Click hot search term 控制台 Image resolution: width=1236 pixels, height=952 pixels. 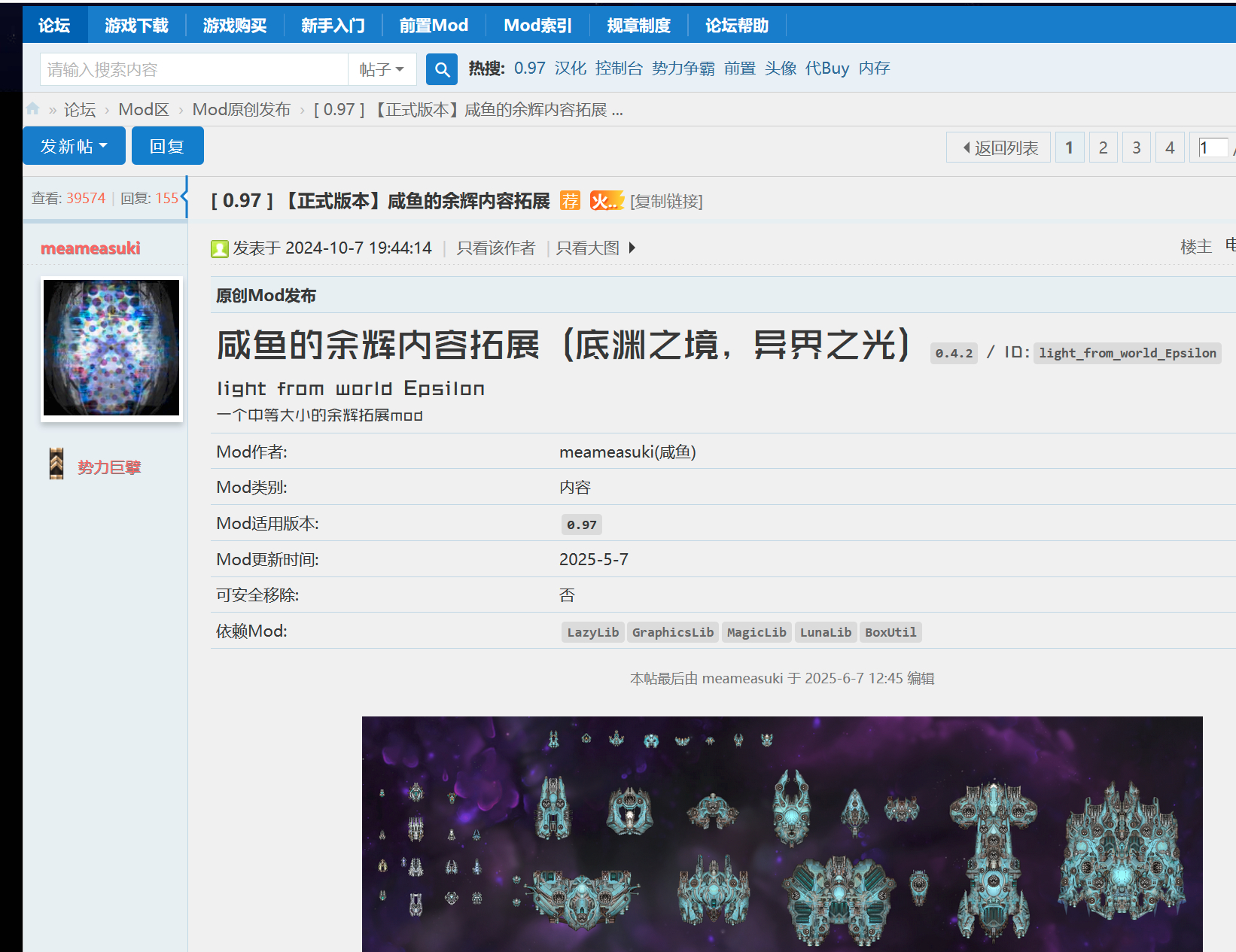coord(618,68)
